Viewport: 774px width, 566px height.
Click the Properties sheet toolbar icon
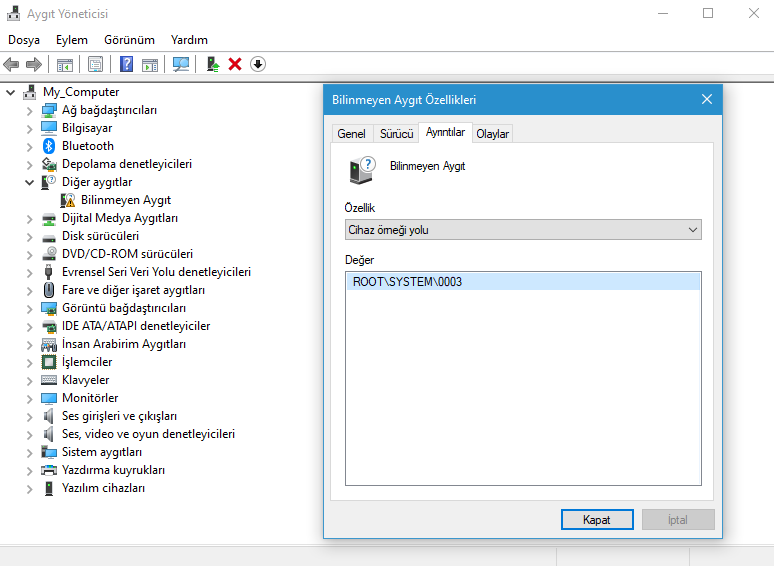pos(95,64)
